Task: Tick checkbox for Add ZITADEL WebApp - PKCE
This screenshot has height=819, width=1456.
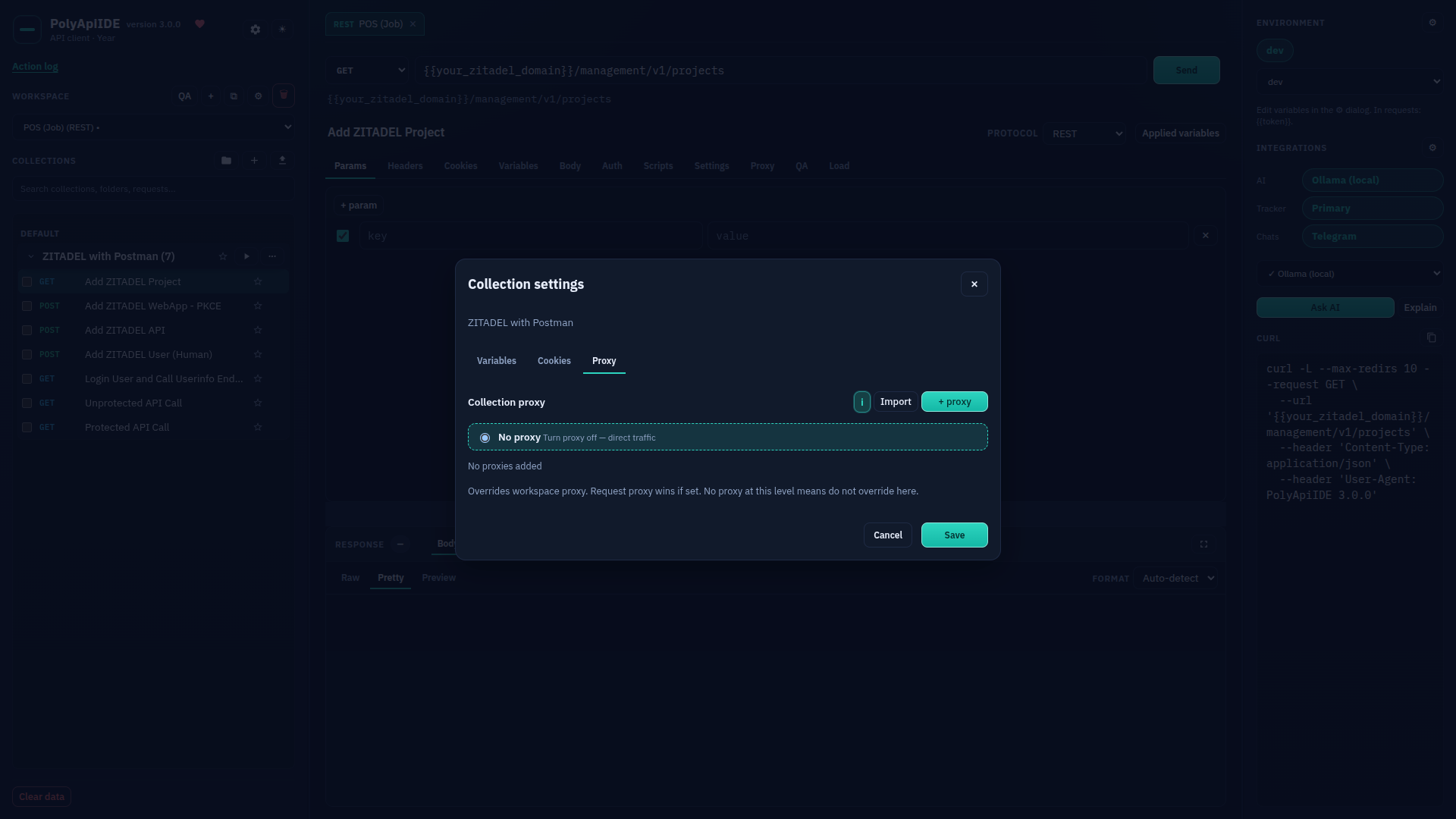Action: click(x=27, y=306)
